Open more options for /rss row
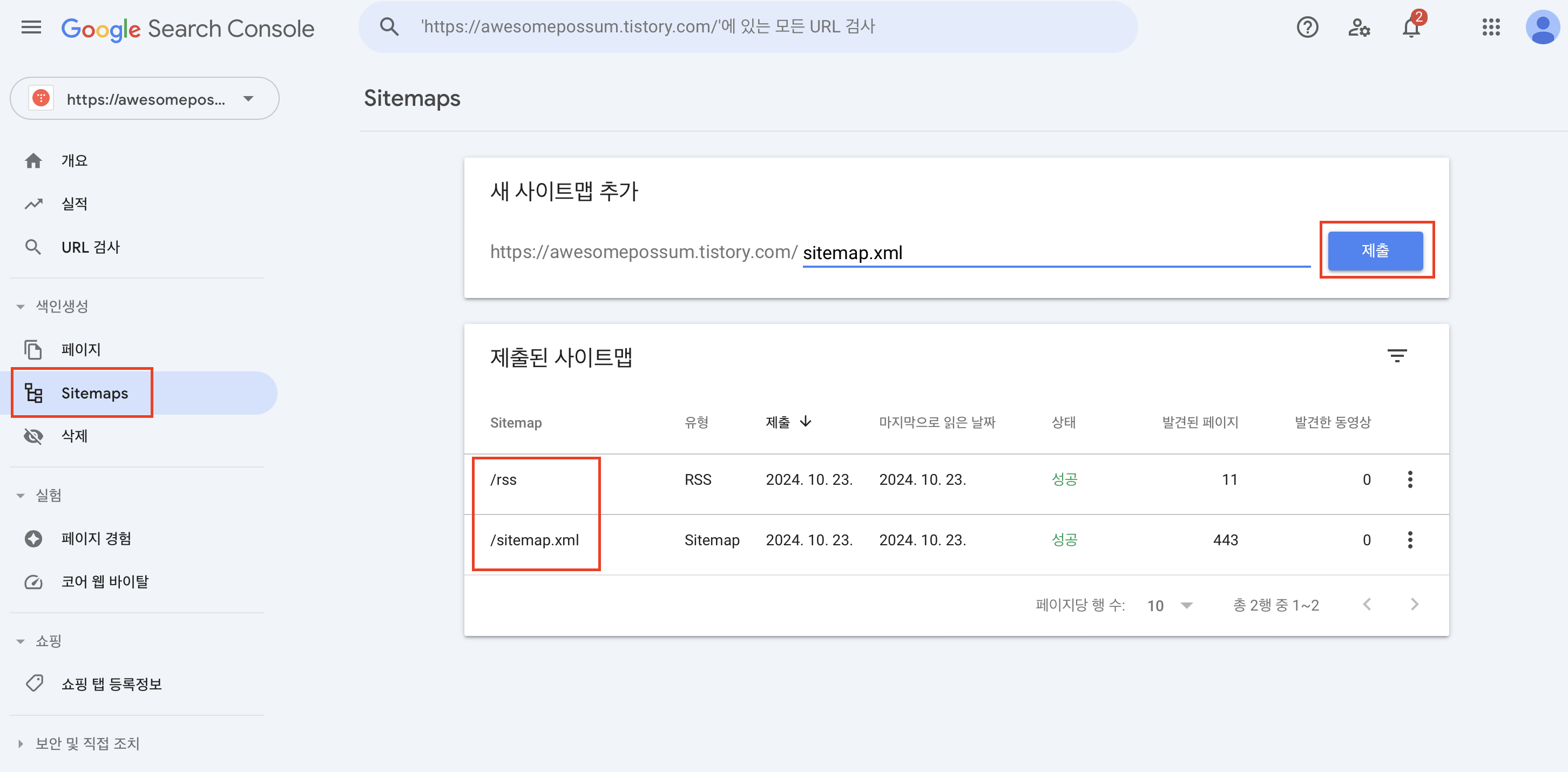 coord(1410,480)
